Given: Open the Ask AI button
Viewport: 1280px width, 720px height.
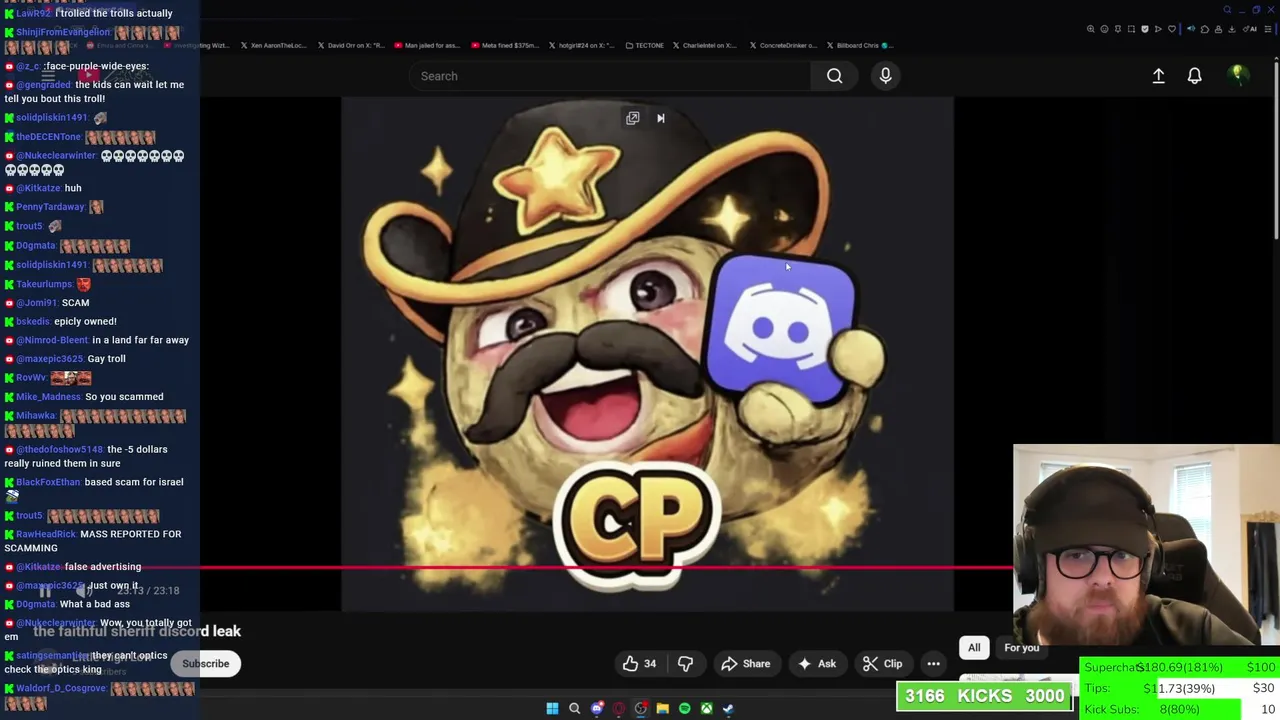Looking at the screenshot, I should click(x=816, y=664).
